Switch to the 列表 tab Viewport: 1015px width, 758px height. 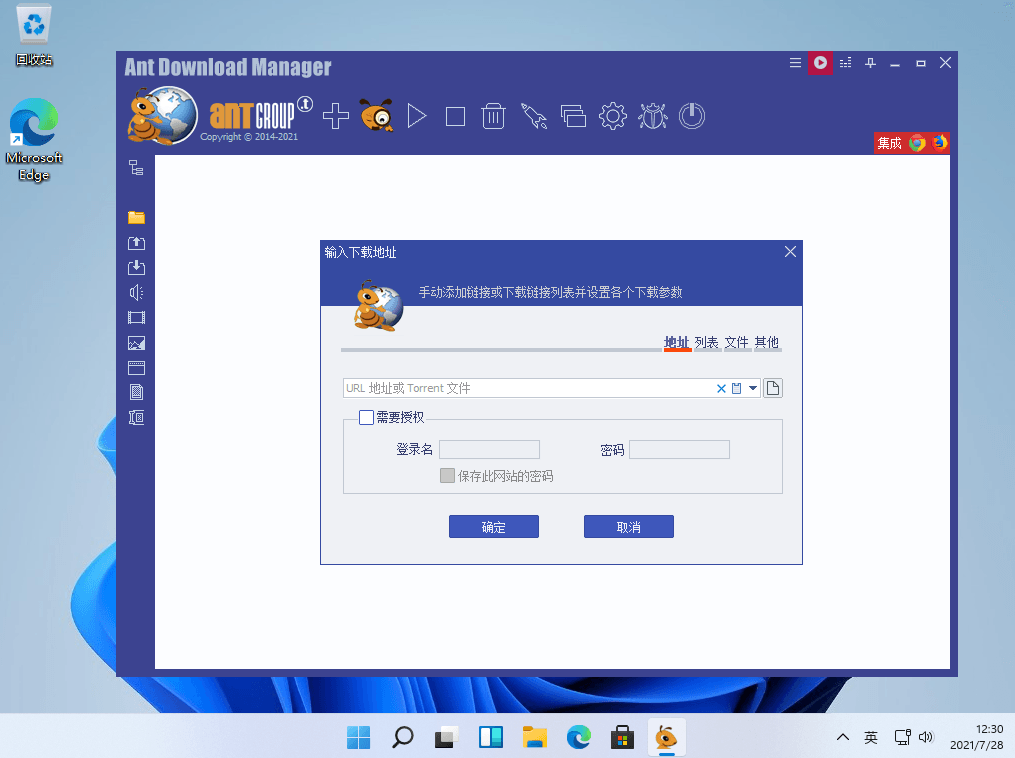click(706, 342)
